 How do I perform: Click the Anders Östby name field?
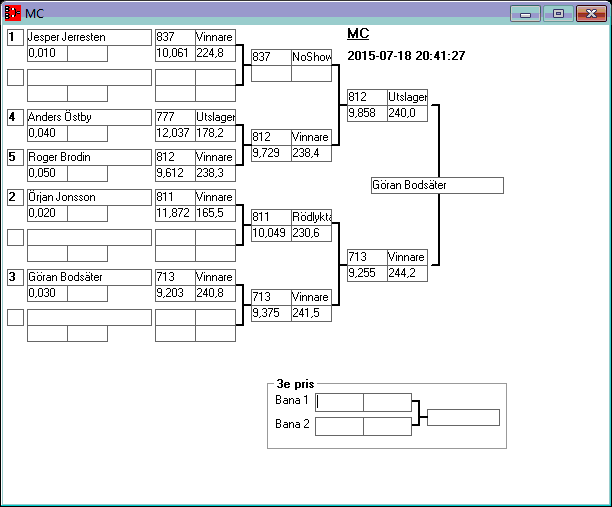coord(87,117)
